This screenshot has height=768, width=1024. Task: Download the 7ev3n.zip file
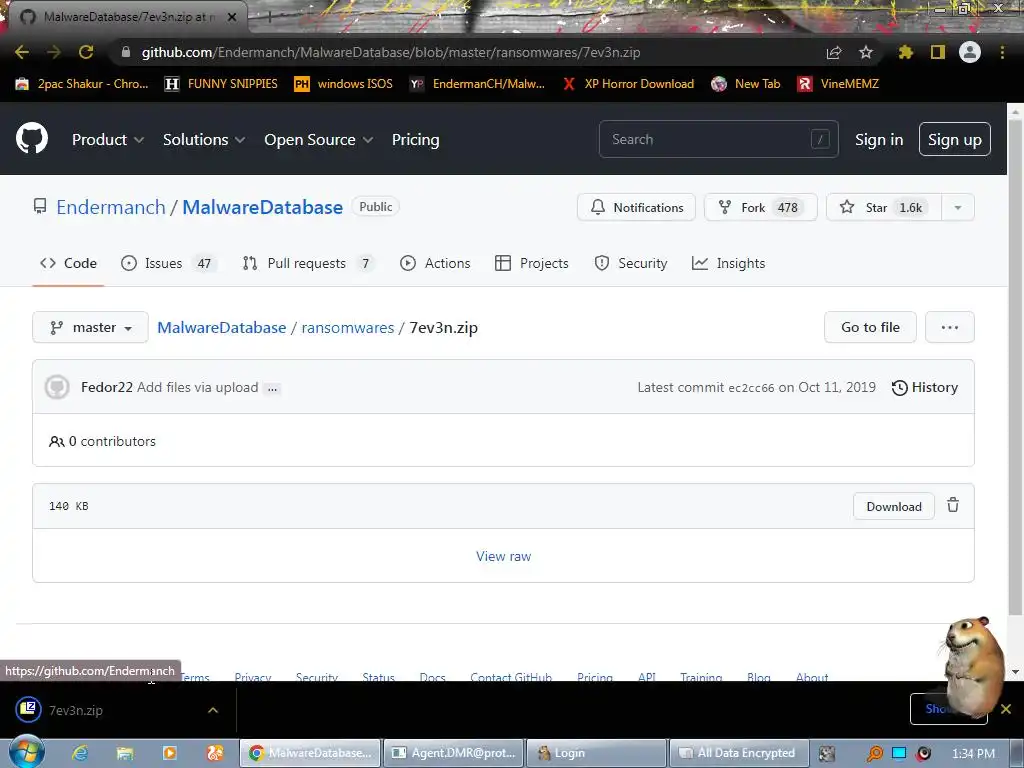tap(893, 506)
